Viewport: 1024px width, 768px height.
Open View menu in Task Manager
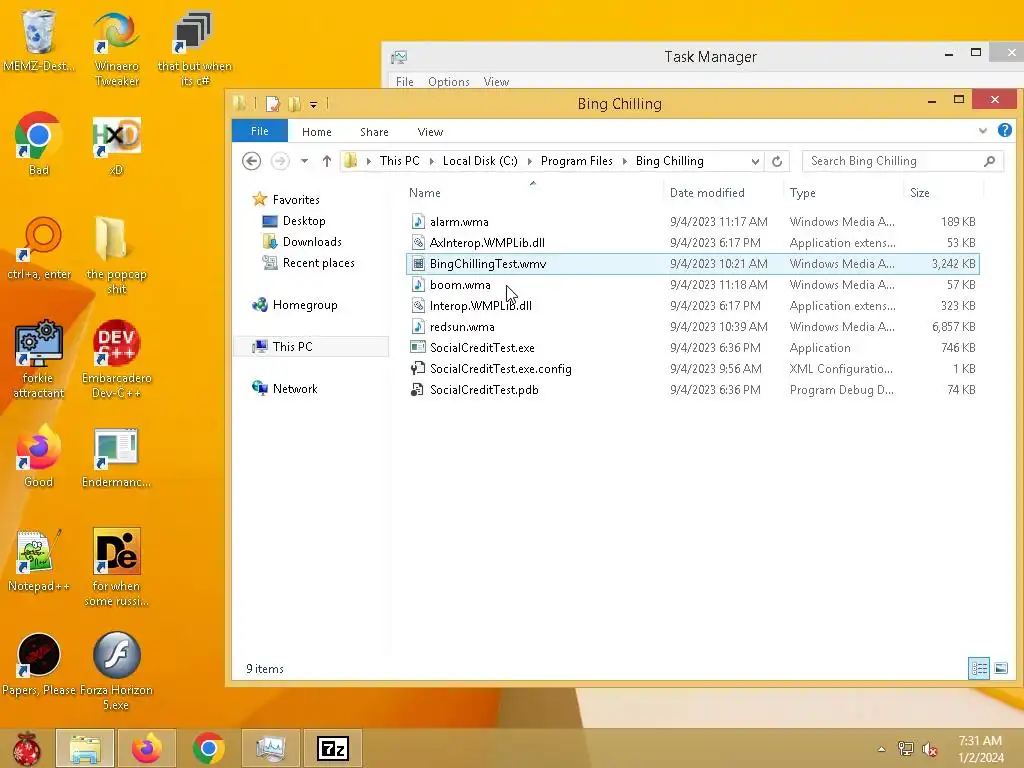496,82
